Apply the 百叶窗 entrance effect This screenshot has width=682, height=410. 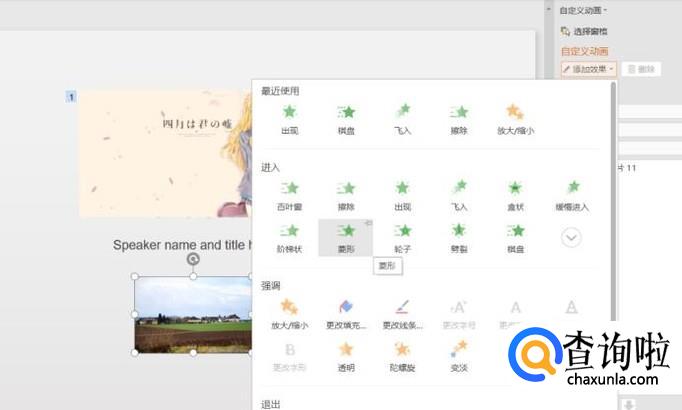tap(290, 196)
